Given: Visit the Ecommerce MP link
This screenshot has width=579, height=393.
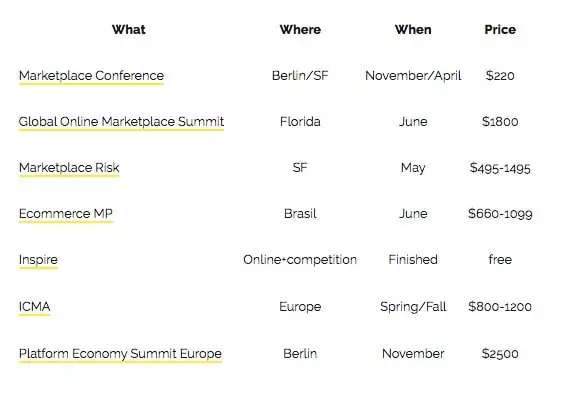Looking at the screenshot, I should click(x=66, y=213).
